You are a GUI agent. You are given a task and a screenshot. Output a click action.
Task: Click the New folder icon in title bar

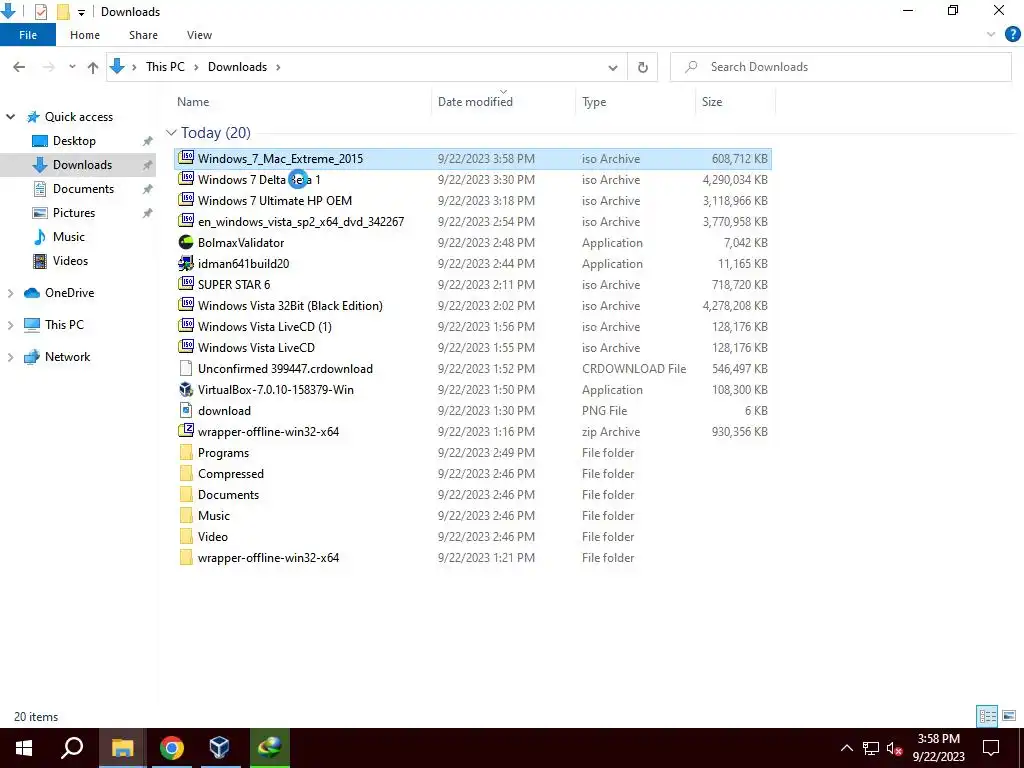(x=63, y=11)
